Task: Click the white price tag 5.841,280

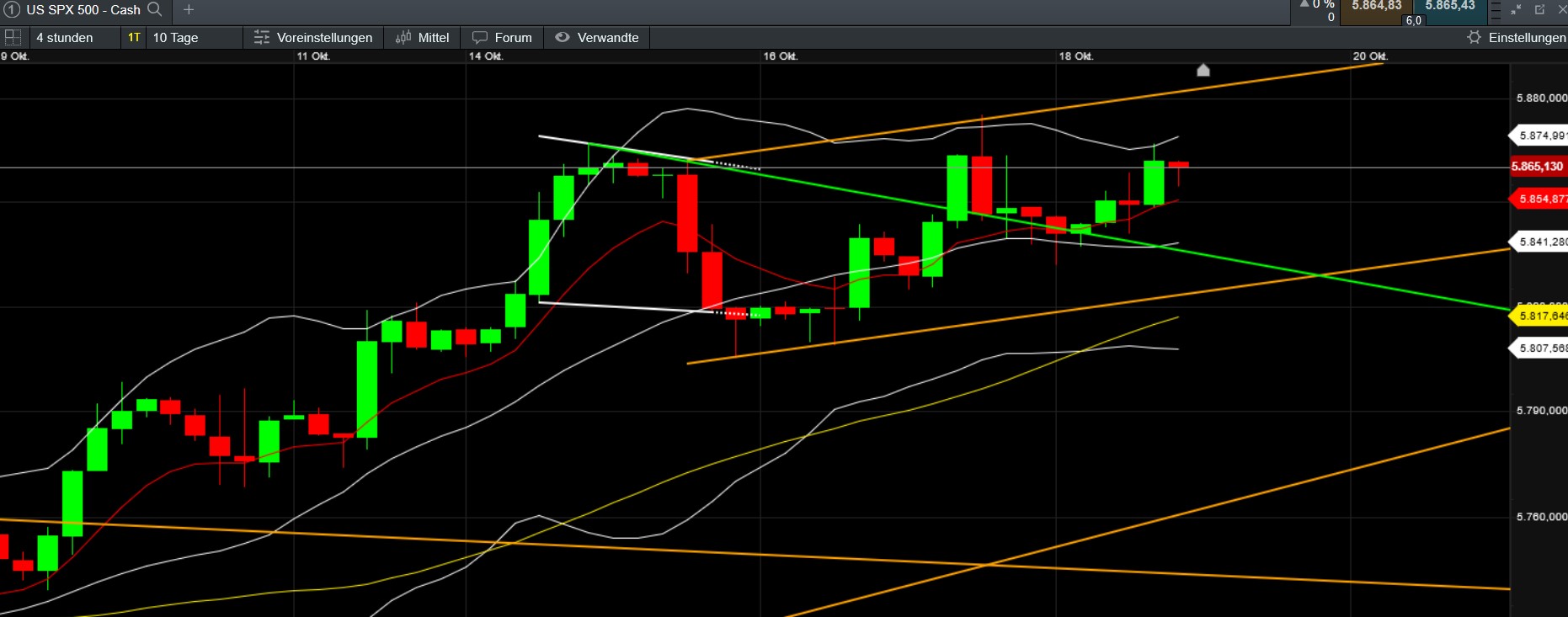Action: [x=1539, y=242]
